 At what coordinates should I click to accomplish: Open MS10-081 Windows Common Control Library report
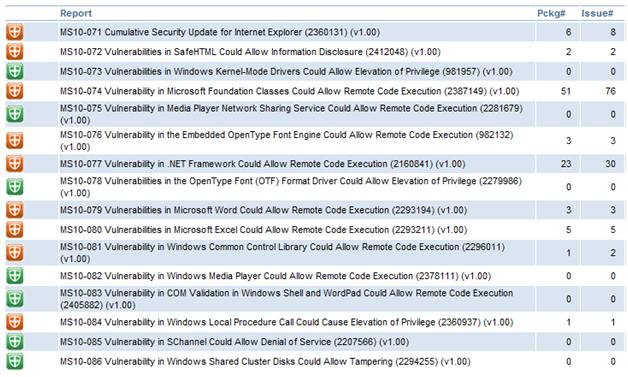[282, 253]
